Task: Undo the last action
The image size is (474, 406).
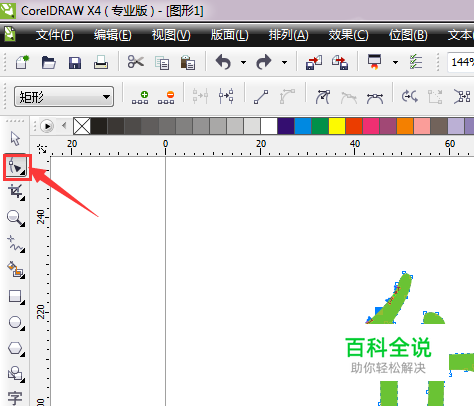Action: tap(223, 62)
